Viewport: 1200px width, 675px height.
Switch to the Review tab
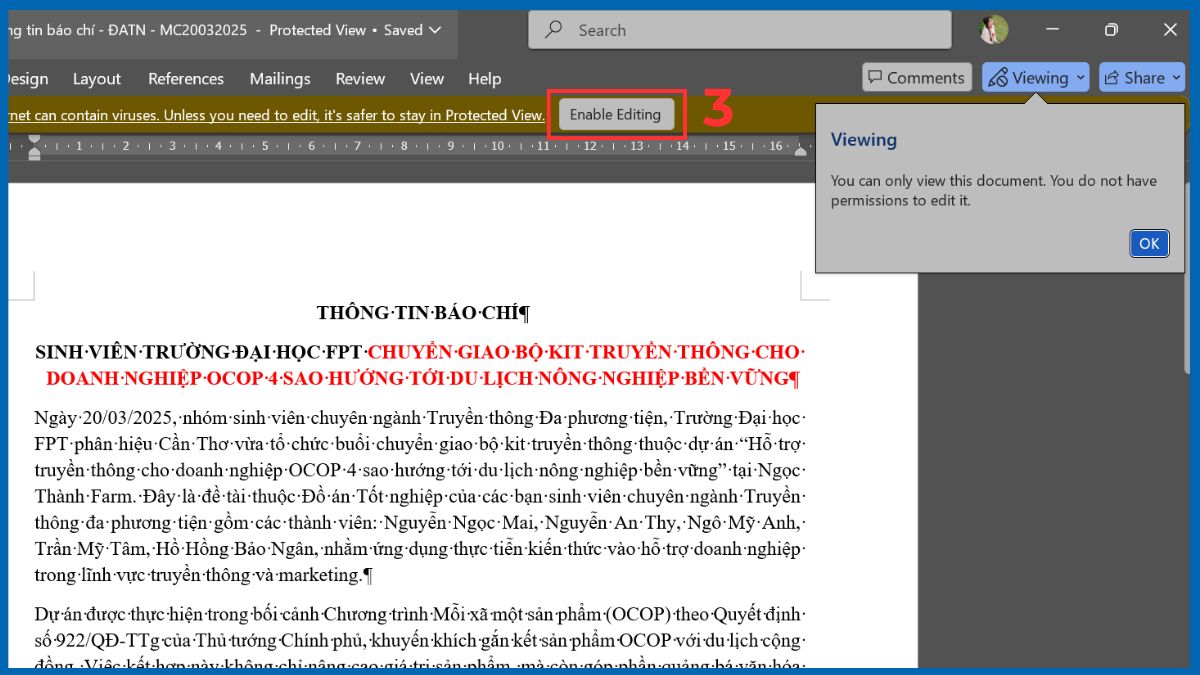tap(360, 78)
